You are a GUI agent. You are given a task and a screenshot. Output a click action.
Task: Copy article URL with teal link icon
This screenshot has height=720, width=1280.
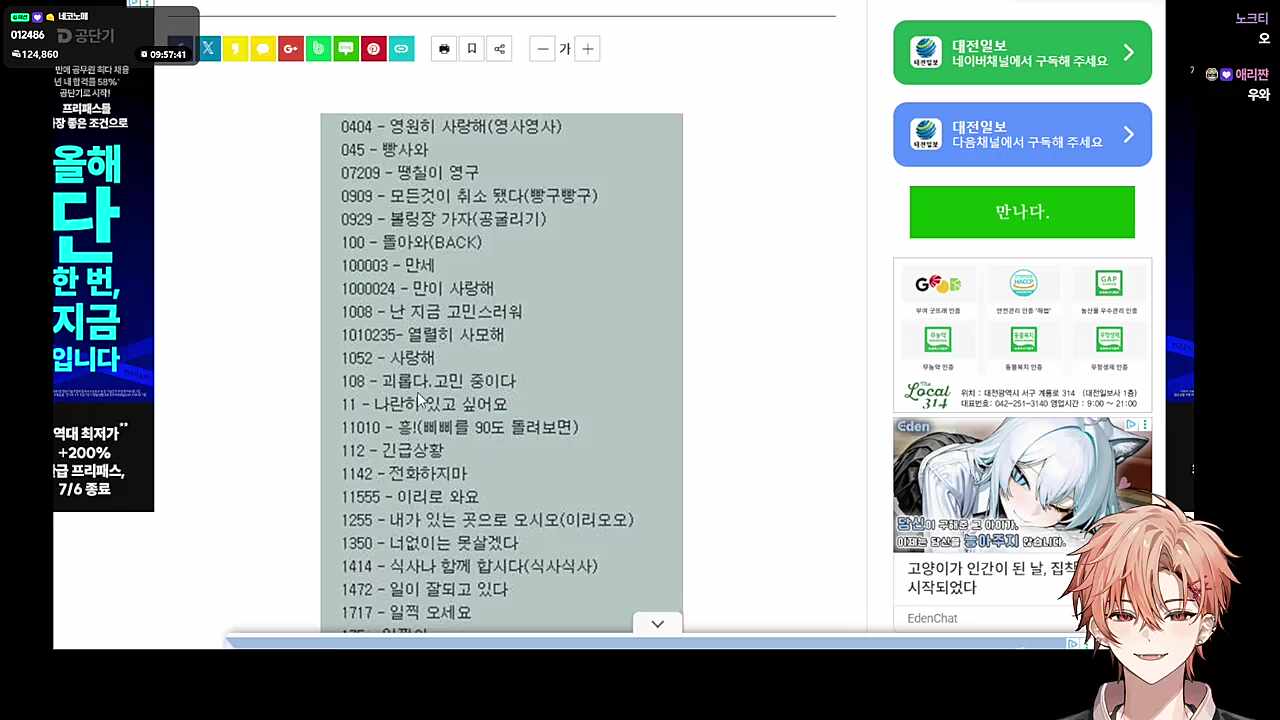tap(401, 48)
